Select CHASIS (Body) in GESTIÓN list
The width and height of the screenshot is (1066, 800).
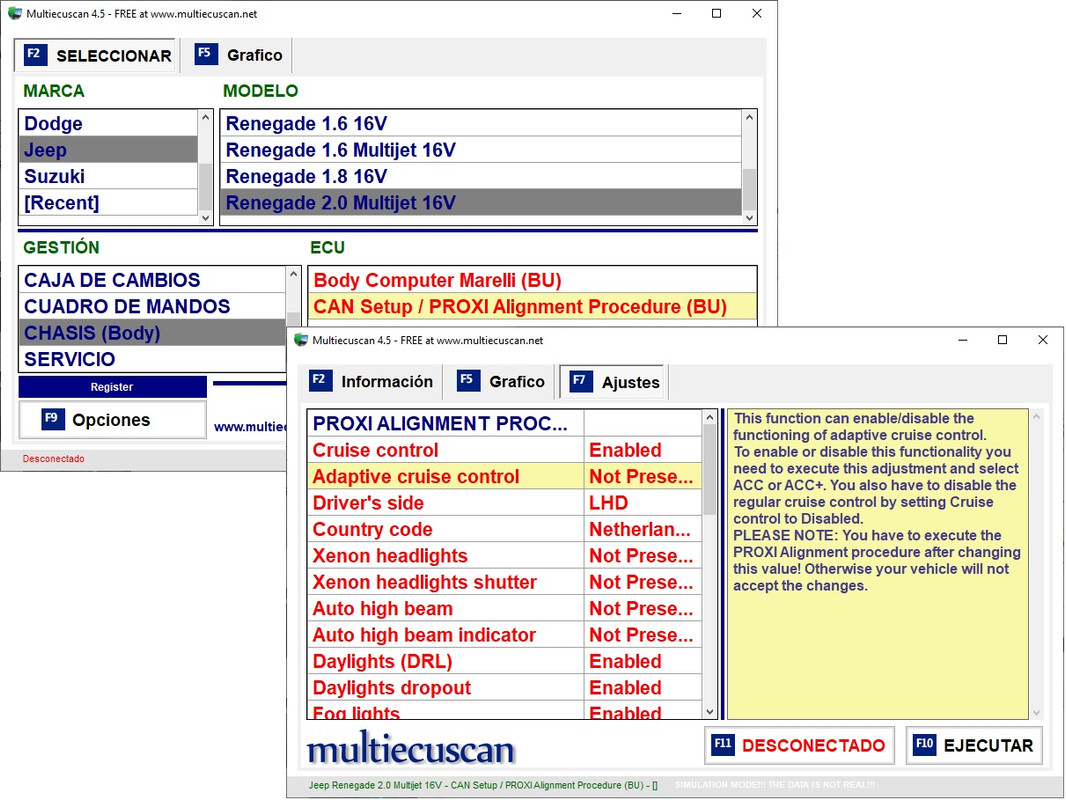152,332
